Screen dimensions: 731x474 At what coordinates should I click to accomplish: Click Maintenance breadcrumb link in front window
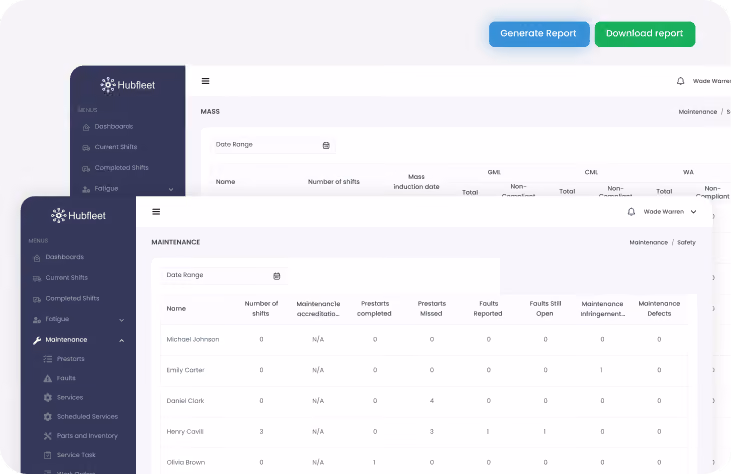648,242
